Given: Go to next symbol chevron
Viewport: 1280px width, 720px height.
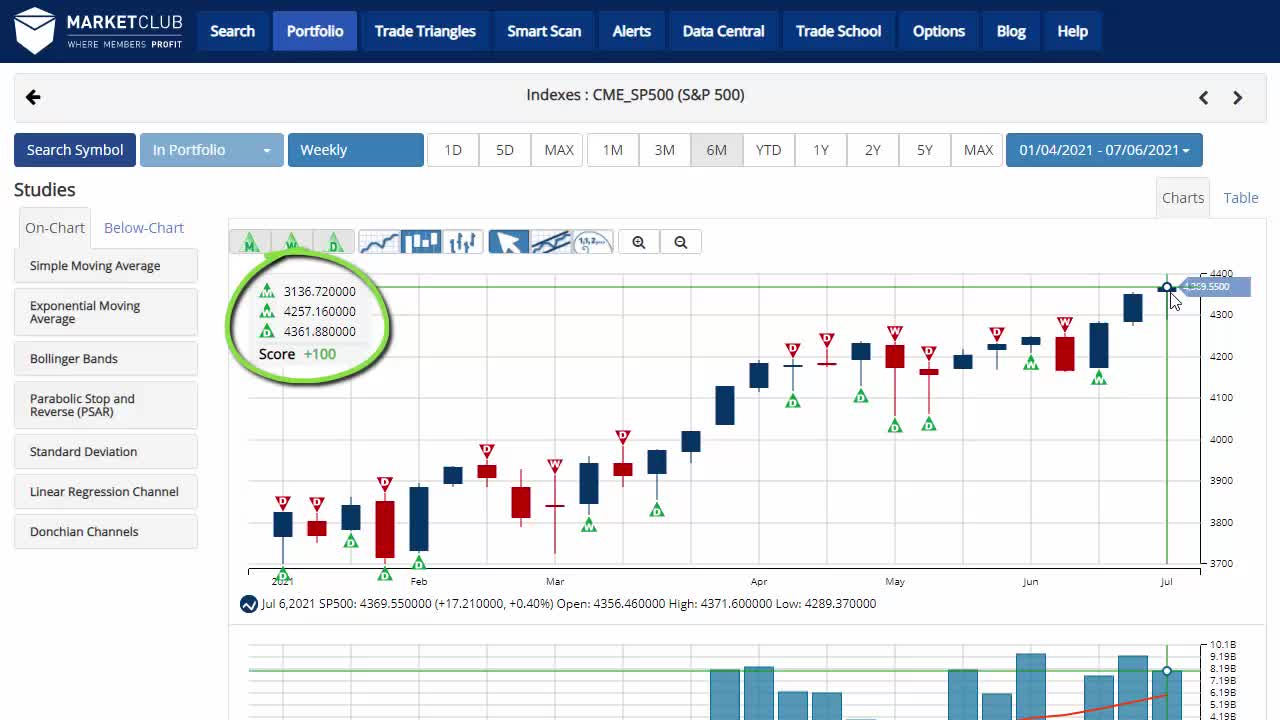Looking at the screenshot, I should 1238,97.
